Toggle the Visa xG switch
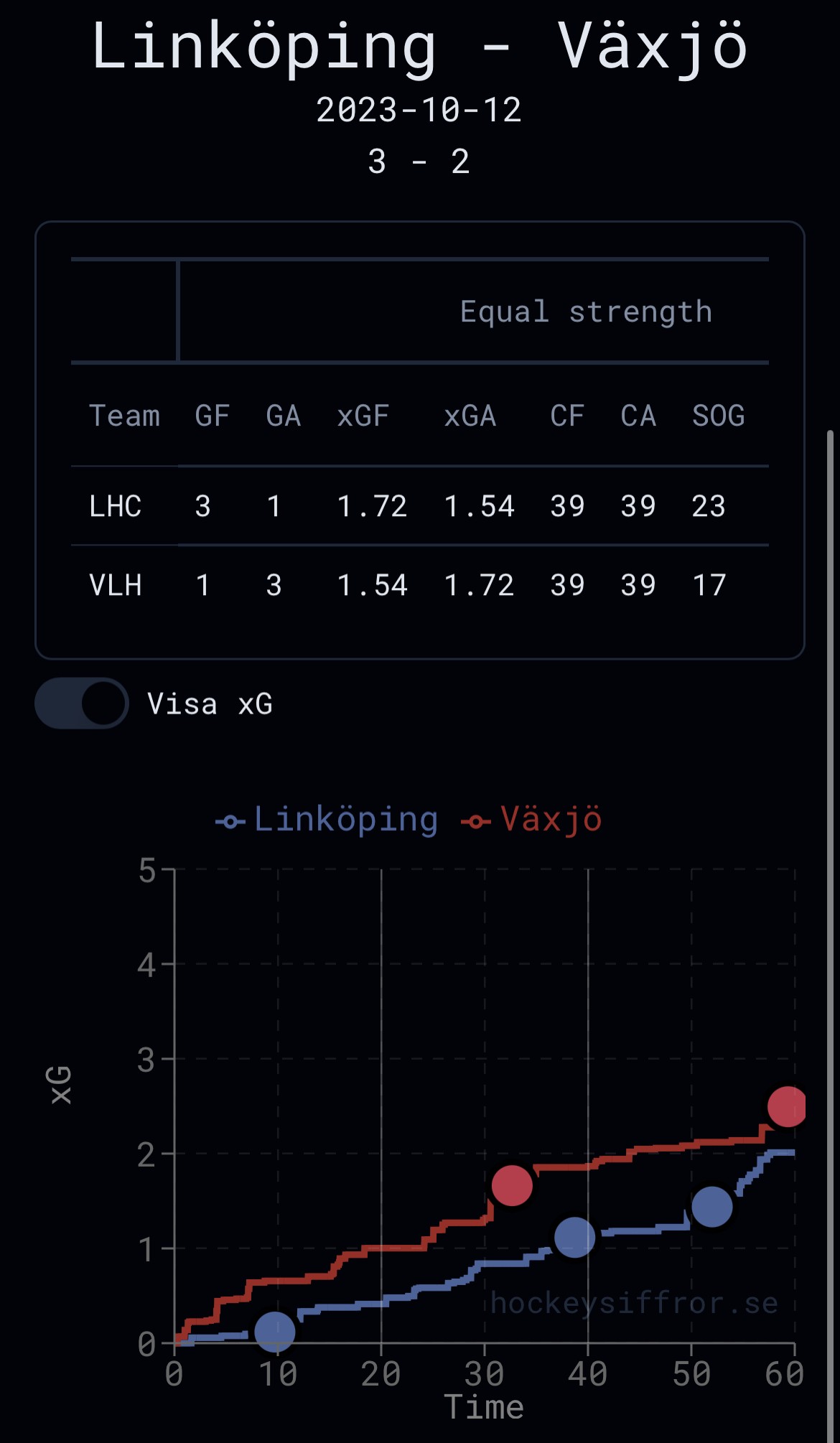The width and height of the screenshot is (840, 1443). (82, 703)
